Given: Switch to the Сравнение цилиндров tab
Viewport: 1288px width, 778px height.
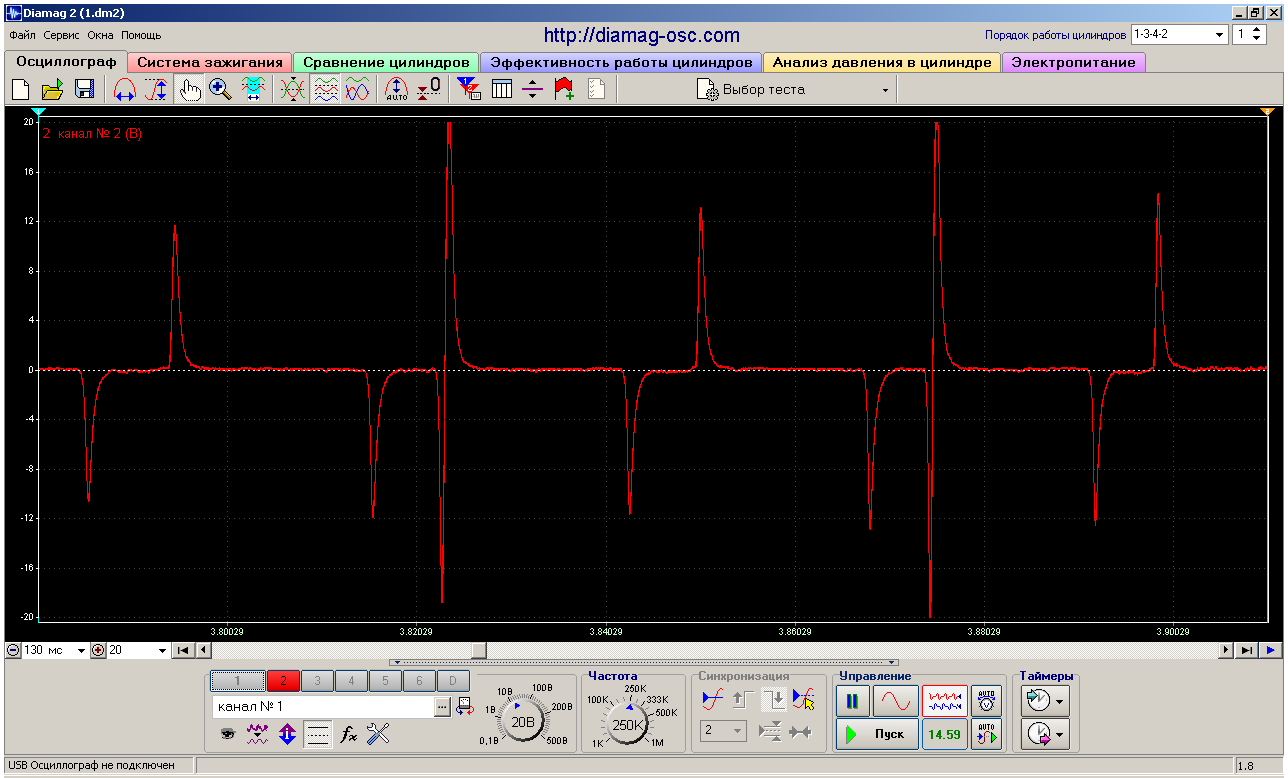Looking at the screenshot, I should (386, 62).
